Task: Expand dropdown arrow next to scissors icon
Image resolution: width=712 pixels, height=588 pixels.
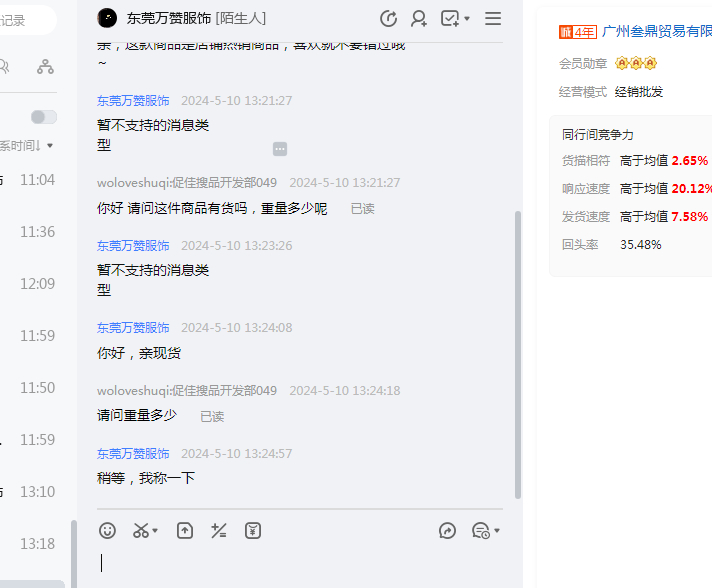Action: pos(155,530)
